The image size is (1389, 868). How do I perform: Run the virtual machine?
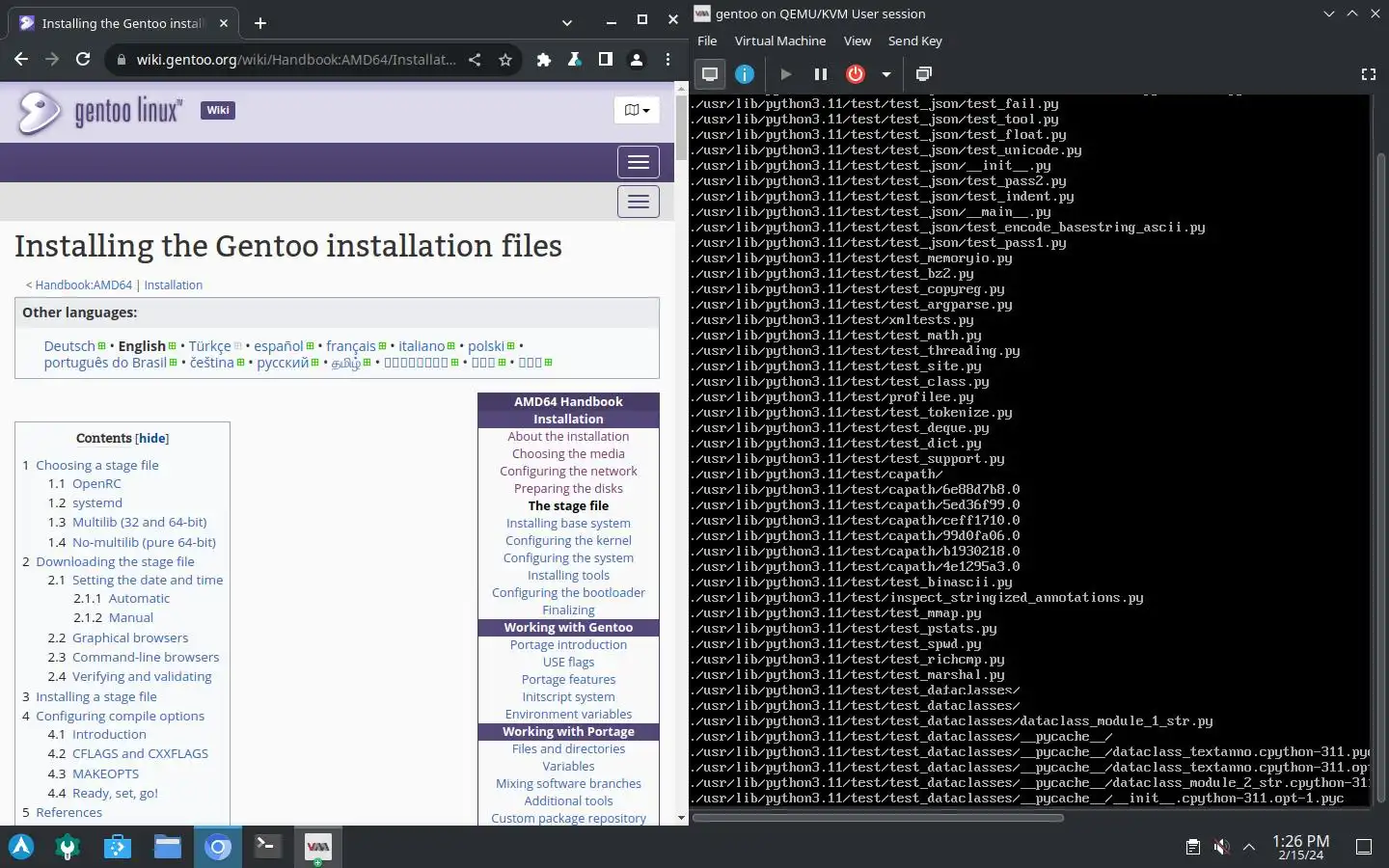point(786,74)
